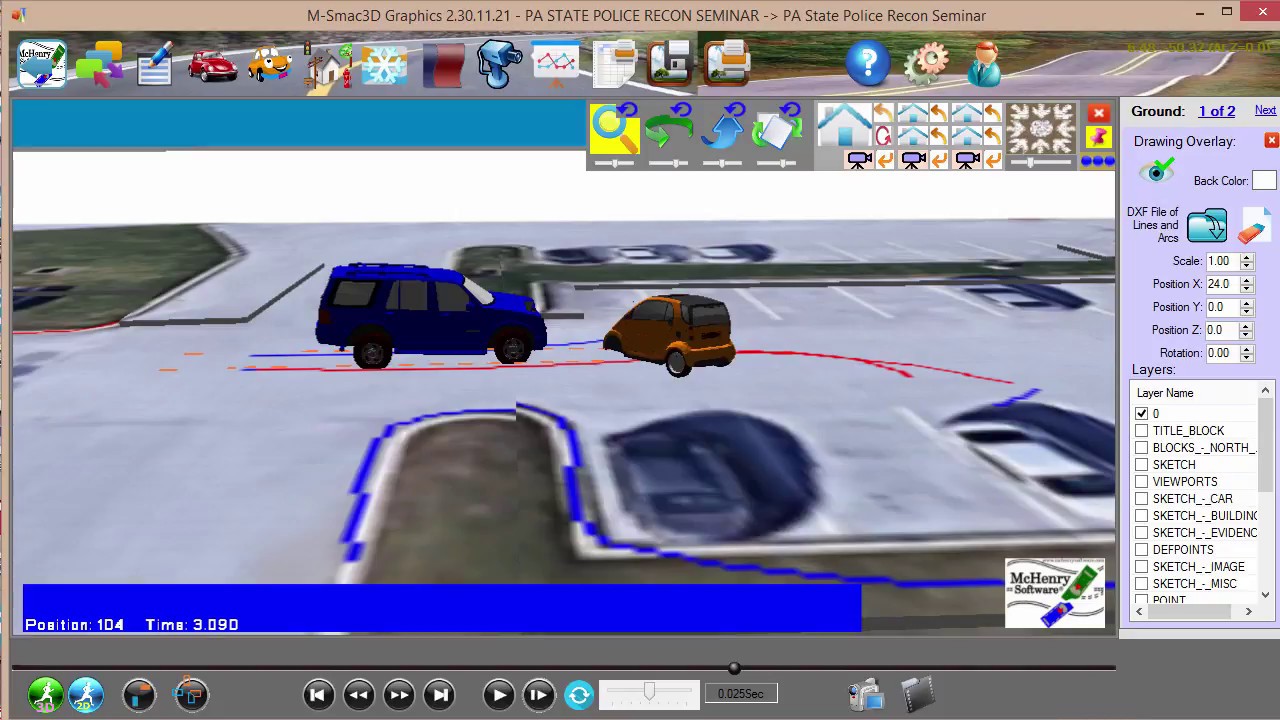This screenshot has height=720, width=1280.
Task: Open the environment/building setup icon
Action: (x=327, y=64)
